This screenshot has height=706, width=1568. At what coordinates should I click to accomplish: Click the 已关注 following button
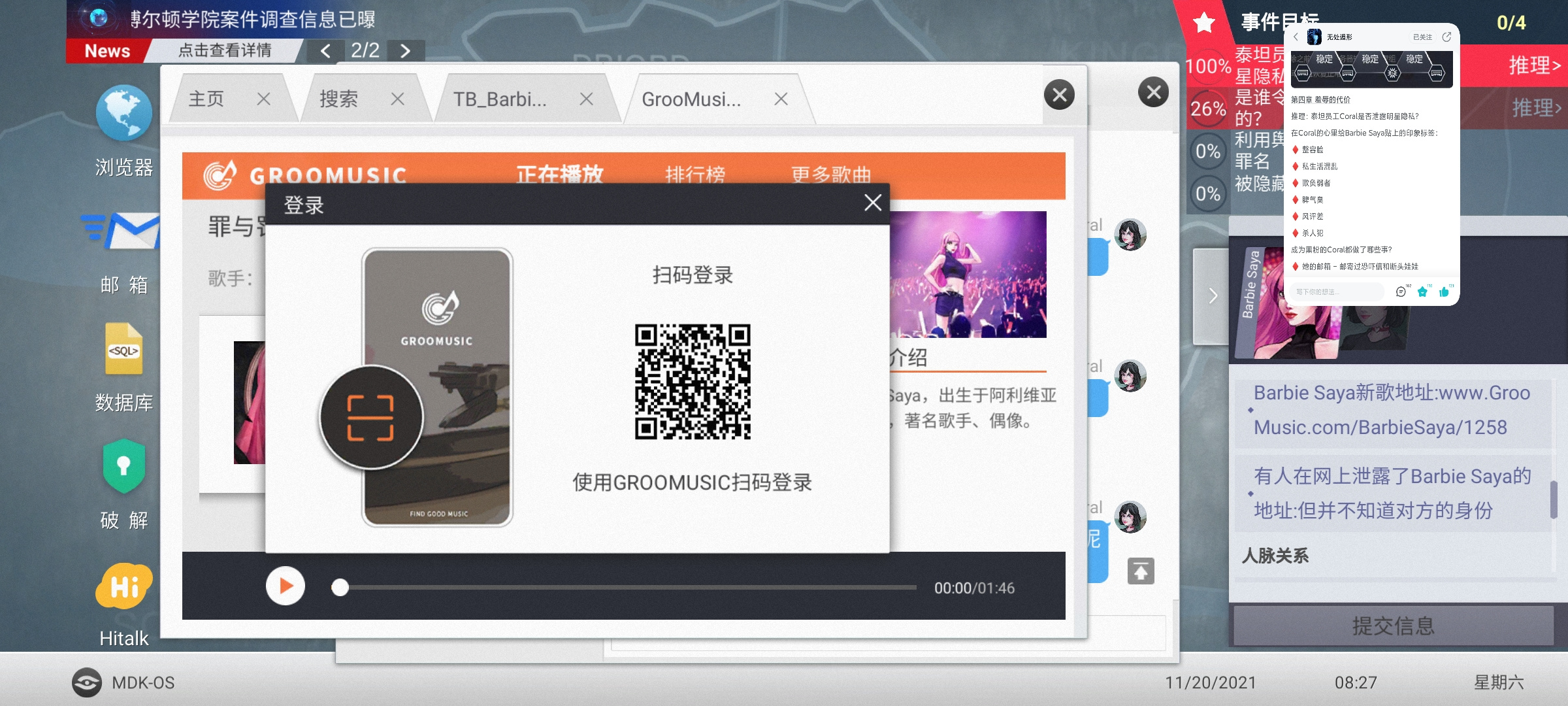coord(1422,37)
